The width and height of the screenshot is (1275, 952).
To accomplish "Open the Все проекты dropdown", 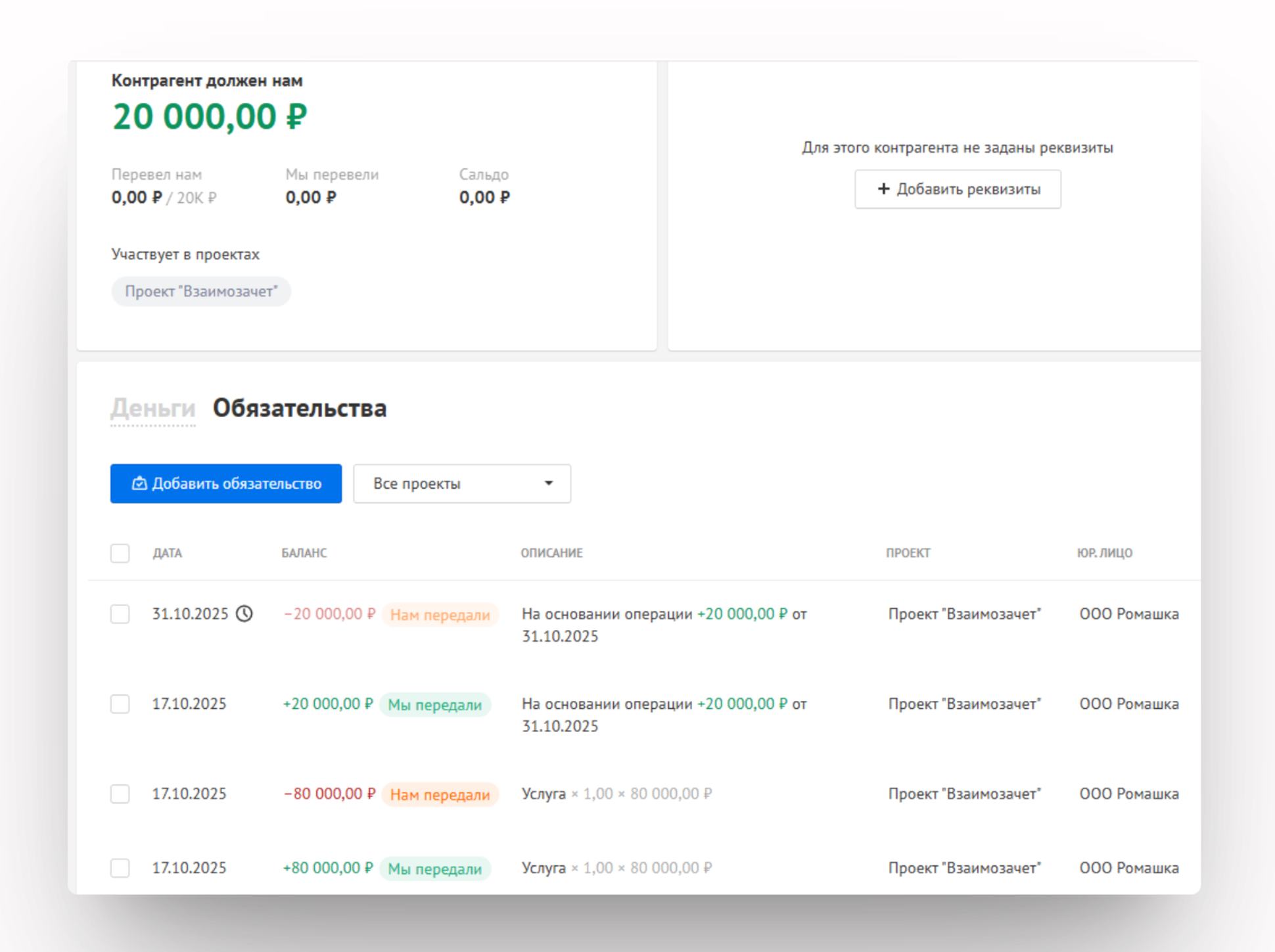I will tap(461, 484).
